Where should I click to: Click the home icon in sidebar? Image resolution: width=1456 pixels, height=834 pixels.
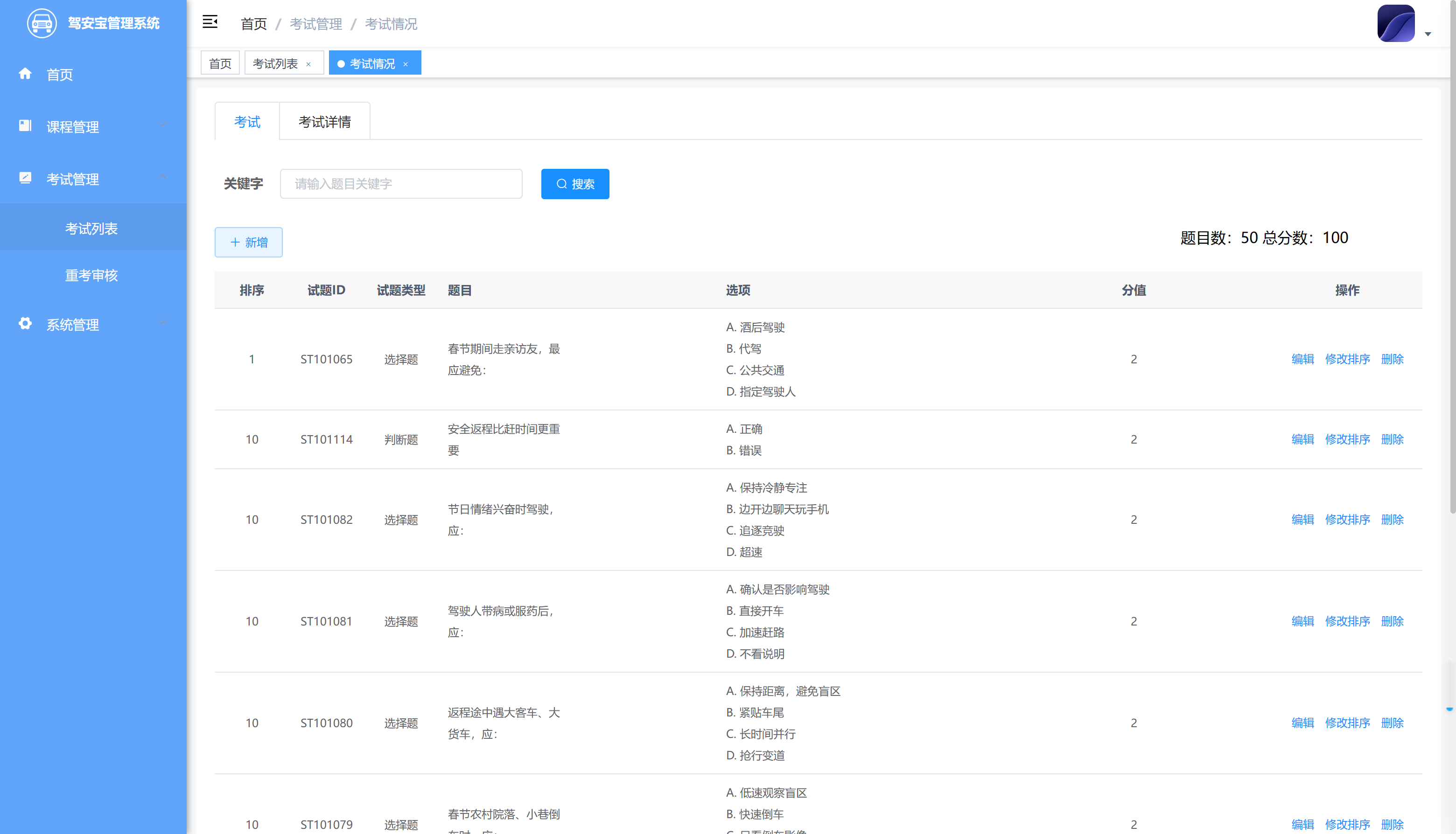click(x=25, y=74)
